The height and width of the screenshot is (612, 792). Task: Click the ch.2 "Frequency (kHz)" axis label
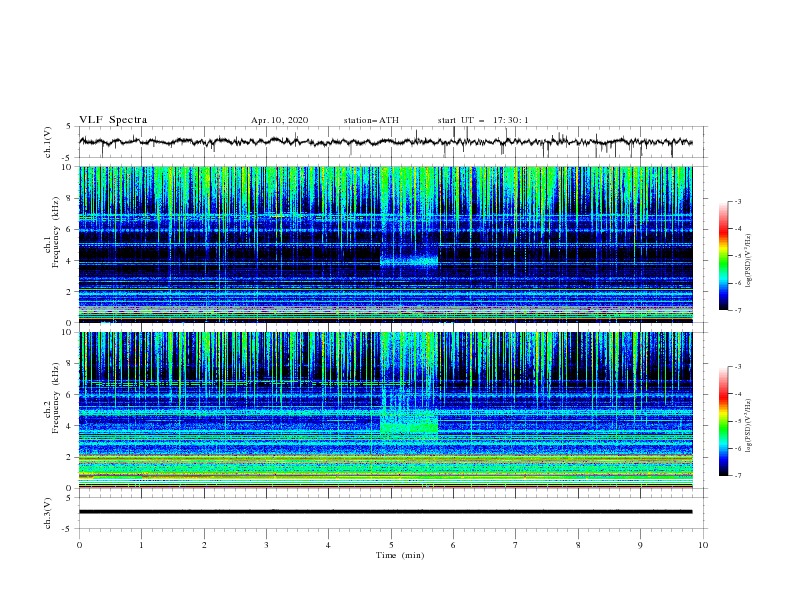click(x=55, y=397)
